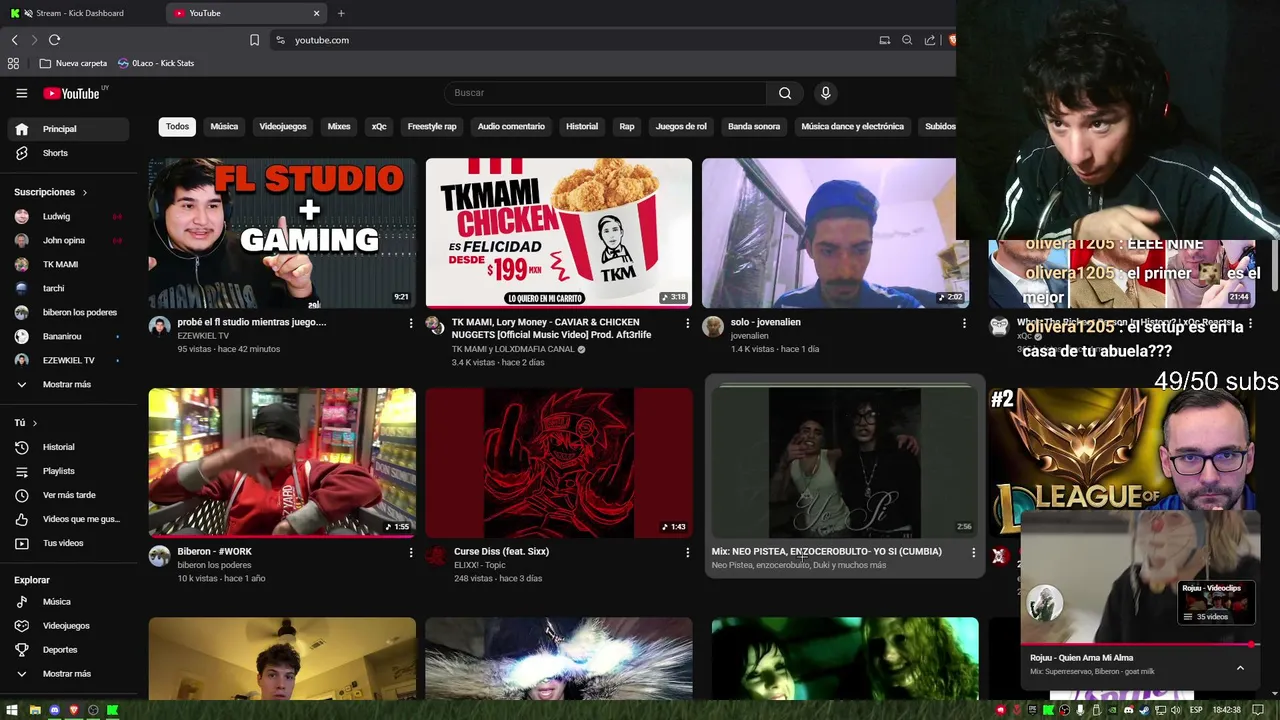Select the Videojuegos filter chip
Viewport: 1280px width, 720px height.
[x=283, y=127]
